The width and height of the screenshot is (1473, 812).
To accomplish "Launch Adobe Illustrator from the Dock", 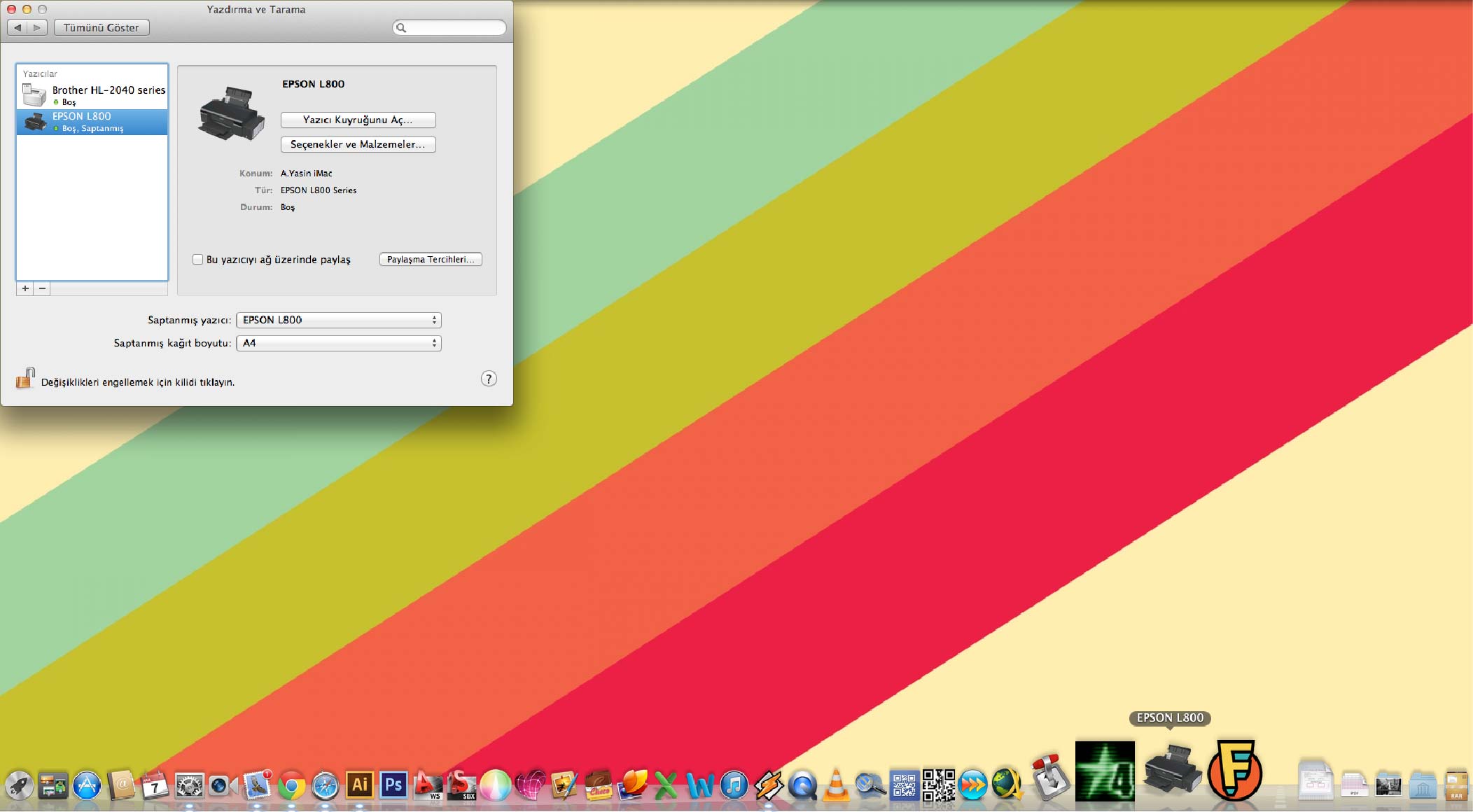I will coord(360,785).
